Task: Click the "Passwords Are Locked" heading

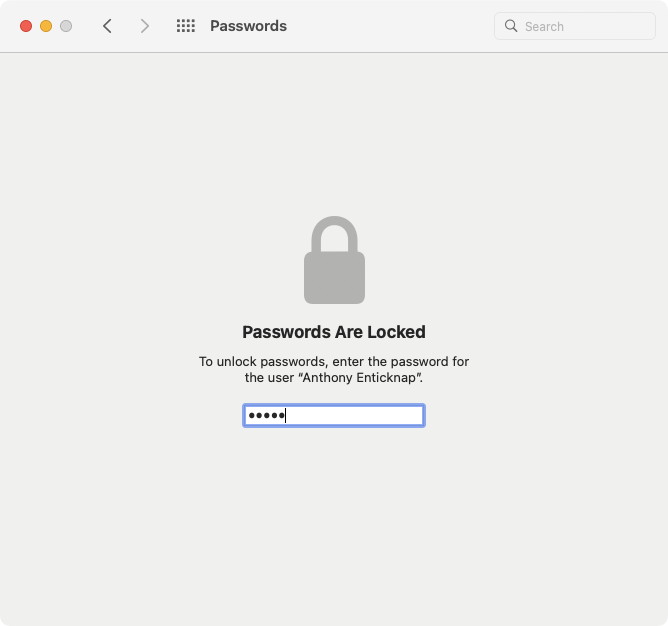Action: (x=334, y=332)
